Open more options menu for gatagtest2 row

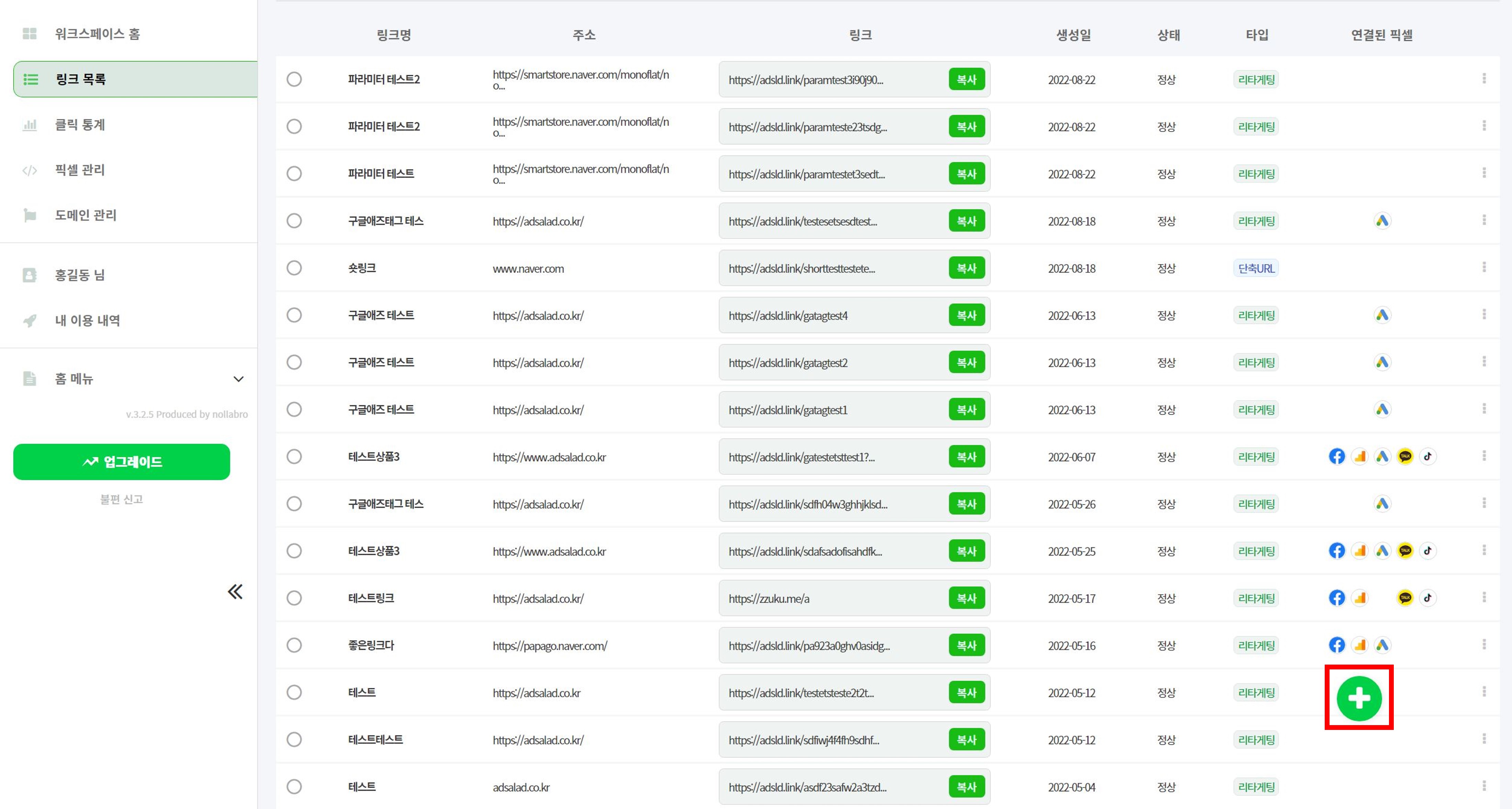click(1484, 361)
